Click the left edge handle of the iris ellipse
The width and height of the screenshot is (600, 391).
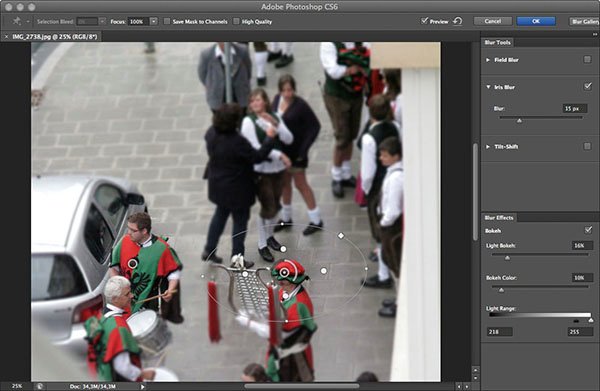[202, 276]
